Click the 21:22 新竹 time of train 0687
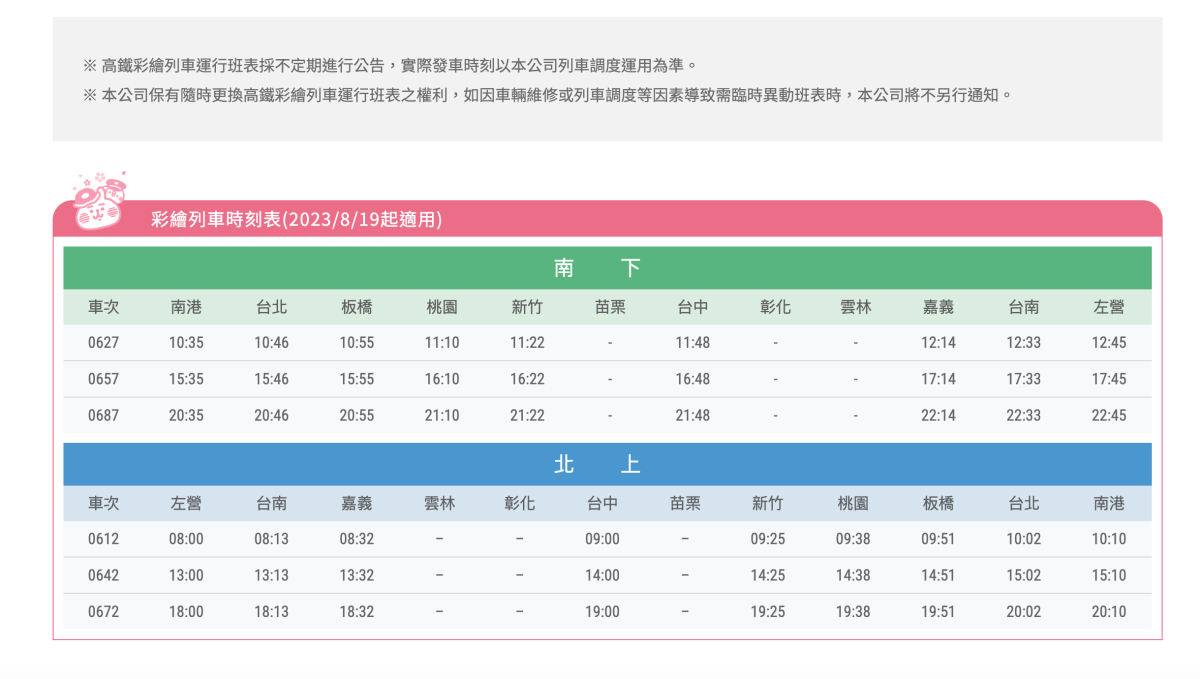Screen dimensions: 1200x679 (x=527, y=415)
